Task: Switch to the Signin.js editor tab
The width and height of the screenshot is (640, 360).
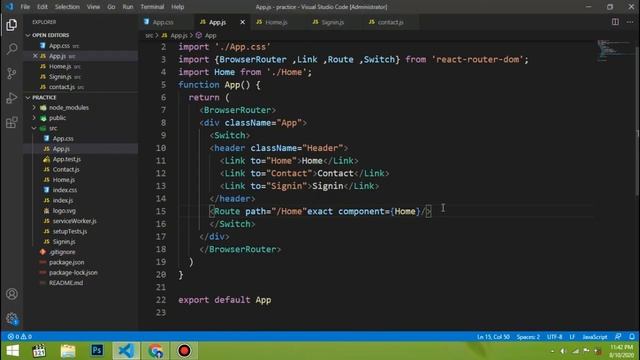Action: pos(332,22)
